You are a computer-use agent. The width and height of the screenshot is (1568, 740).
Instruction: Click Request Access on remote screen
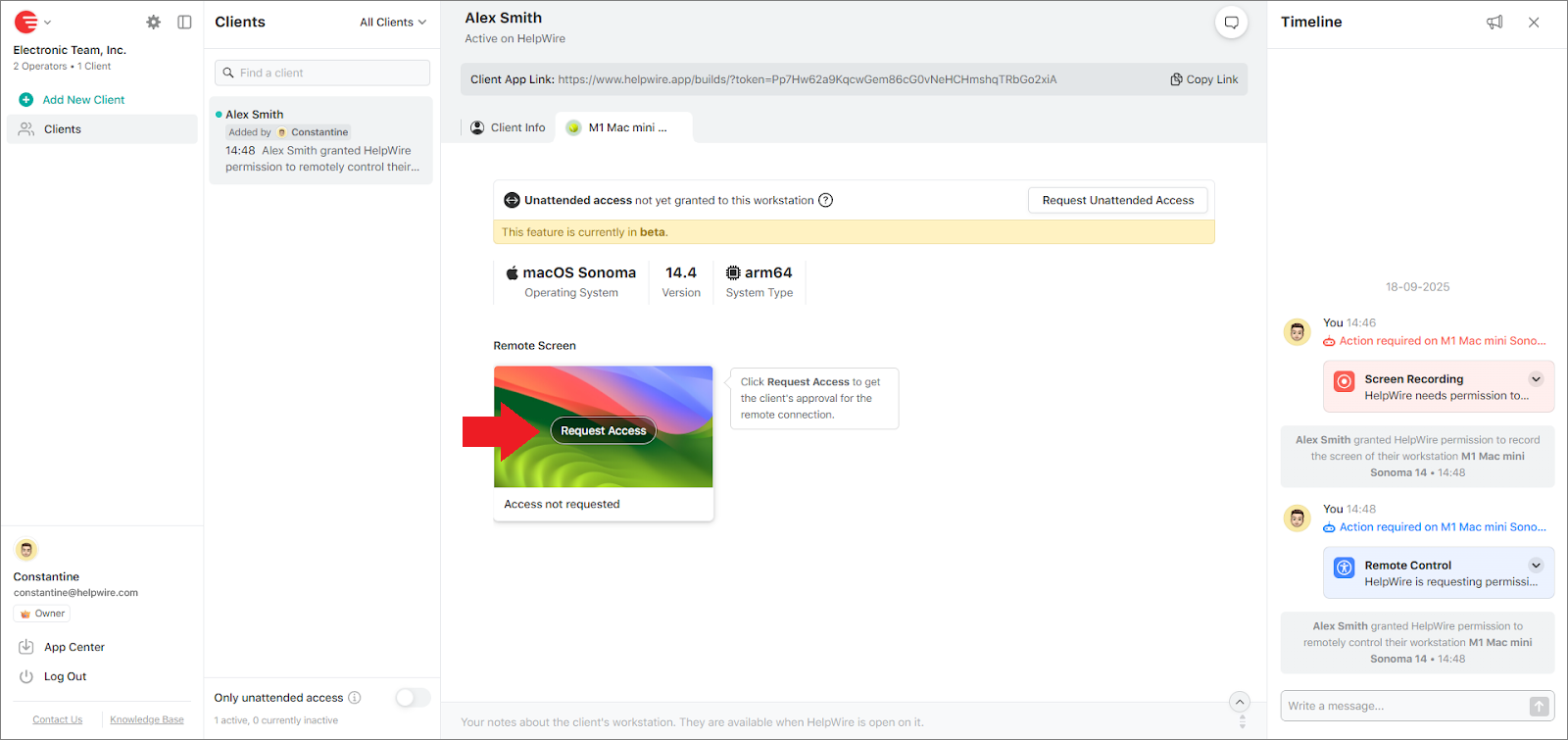(603, 430)
